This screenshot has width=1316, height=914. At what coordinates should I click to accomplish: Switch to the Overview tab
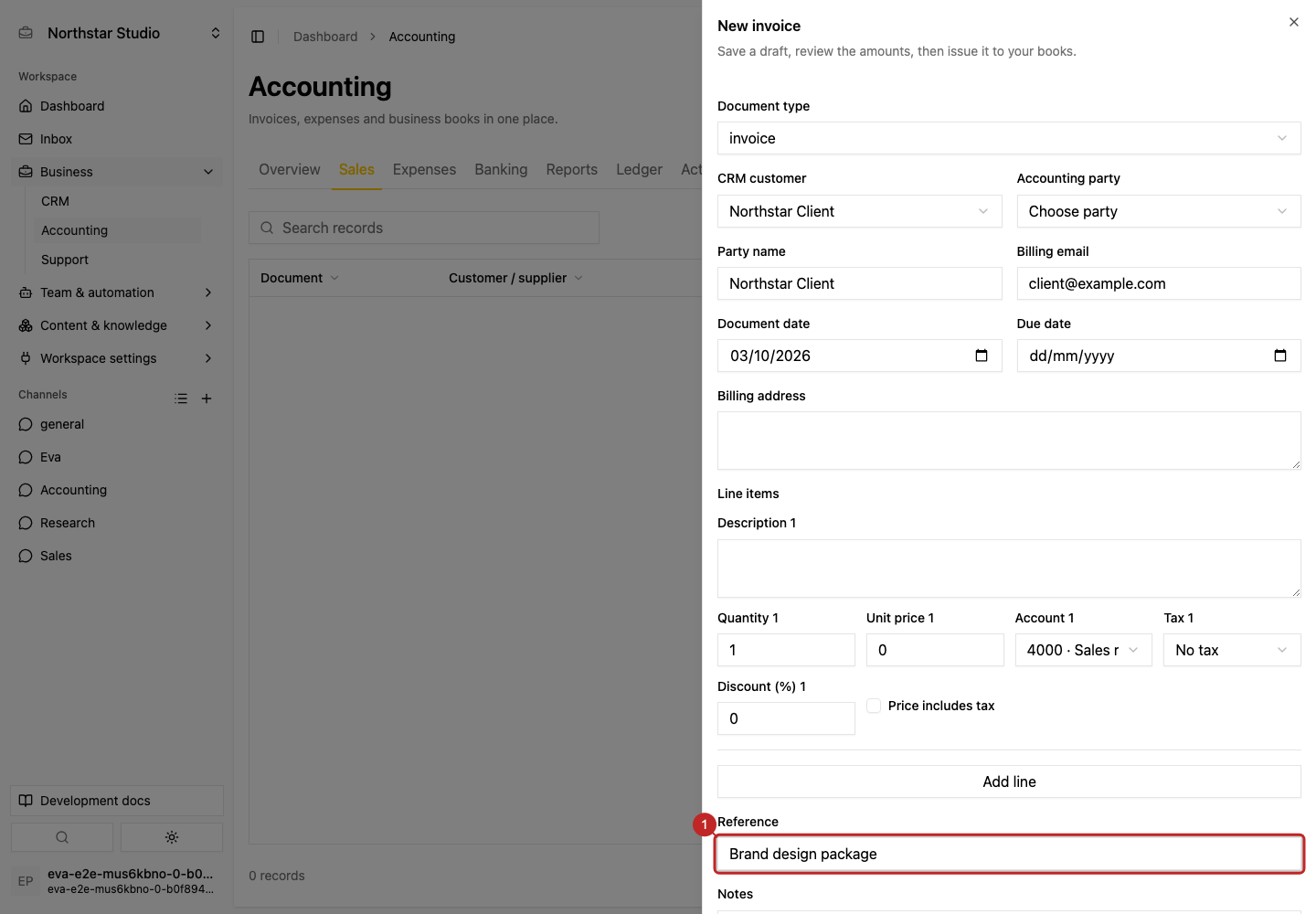coord(290,169)
